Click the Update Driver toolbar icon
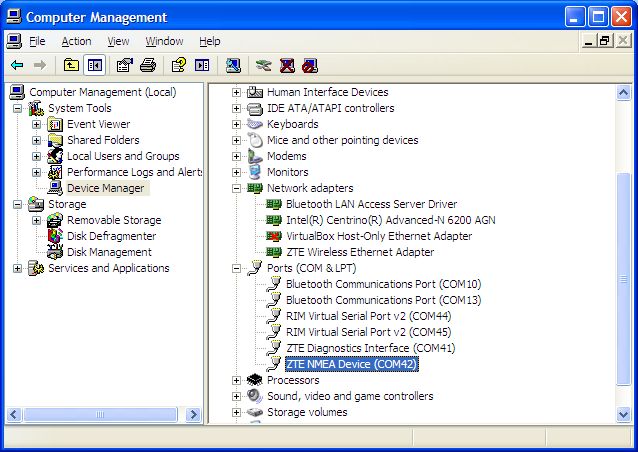This screenshot has height=452, width=638. [262, 65]
